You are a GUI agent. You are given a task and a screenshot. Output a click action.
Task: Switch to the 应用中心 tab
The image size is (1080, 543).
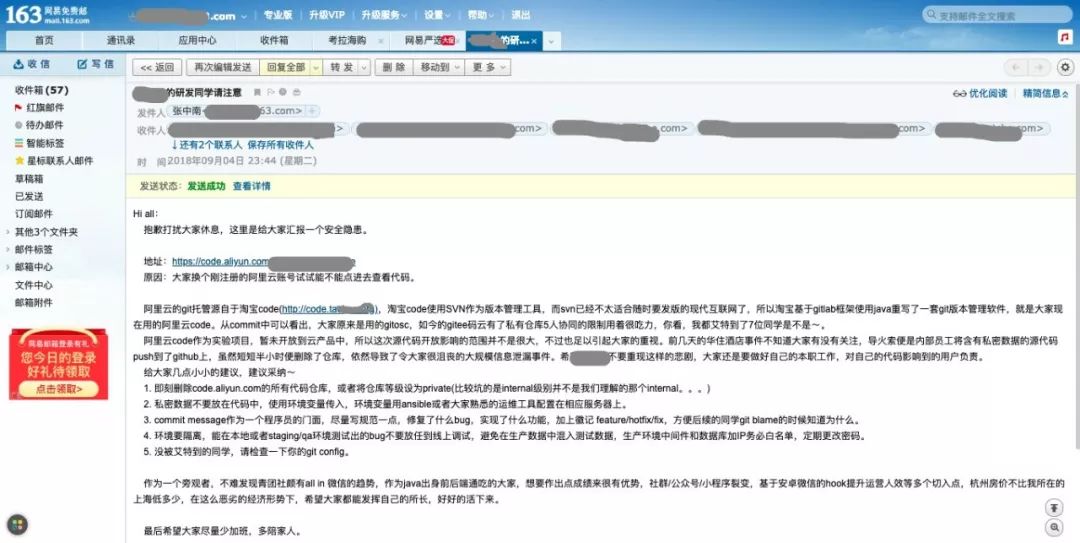click(198, 41)
